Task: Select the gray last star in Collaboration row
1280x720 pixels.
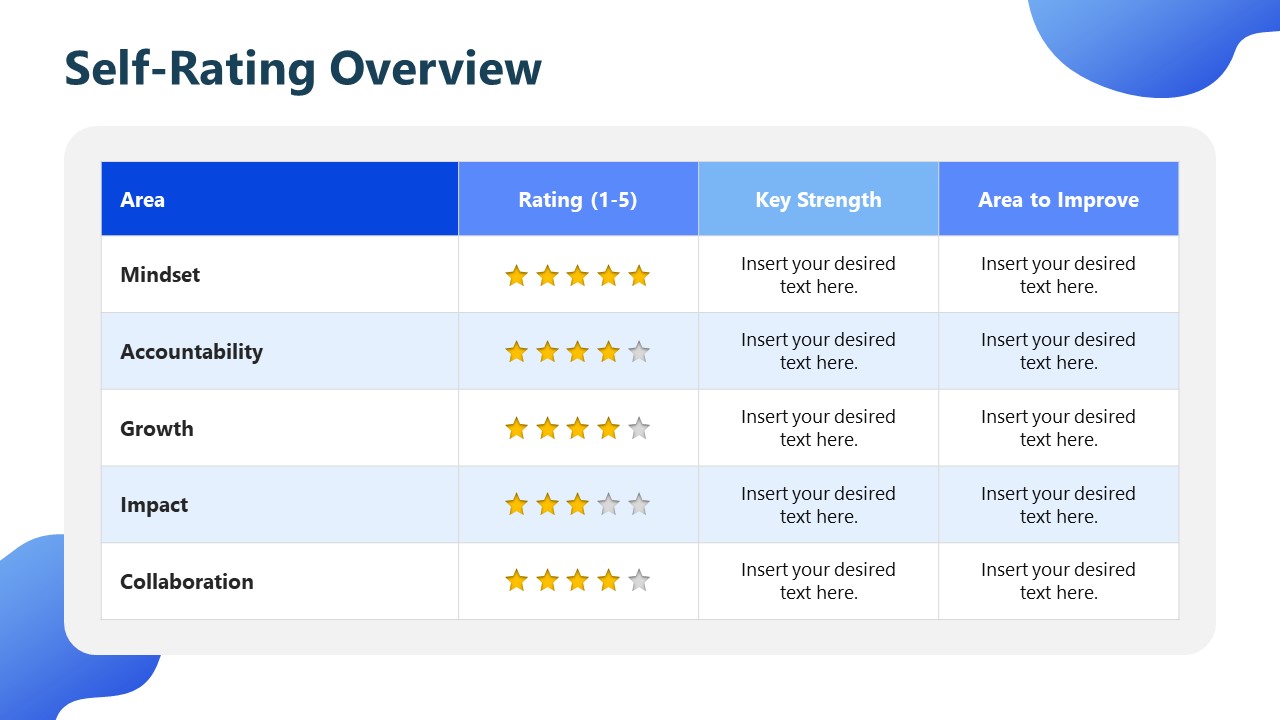Action: click(x=639, y=581)
